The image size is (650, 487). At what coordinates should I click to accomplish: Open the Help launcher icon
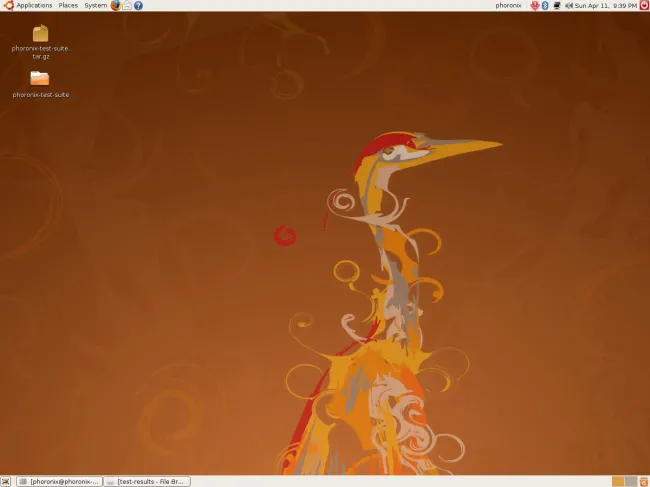[138, 5]
